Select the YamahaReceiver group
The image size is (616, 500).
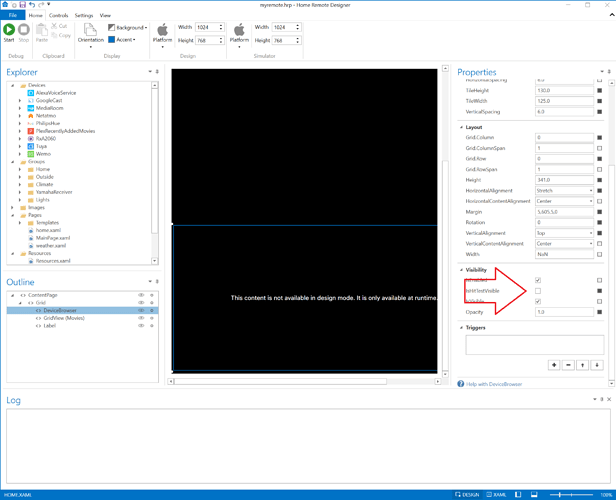(x=54, y=192)
